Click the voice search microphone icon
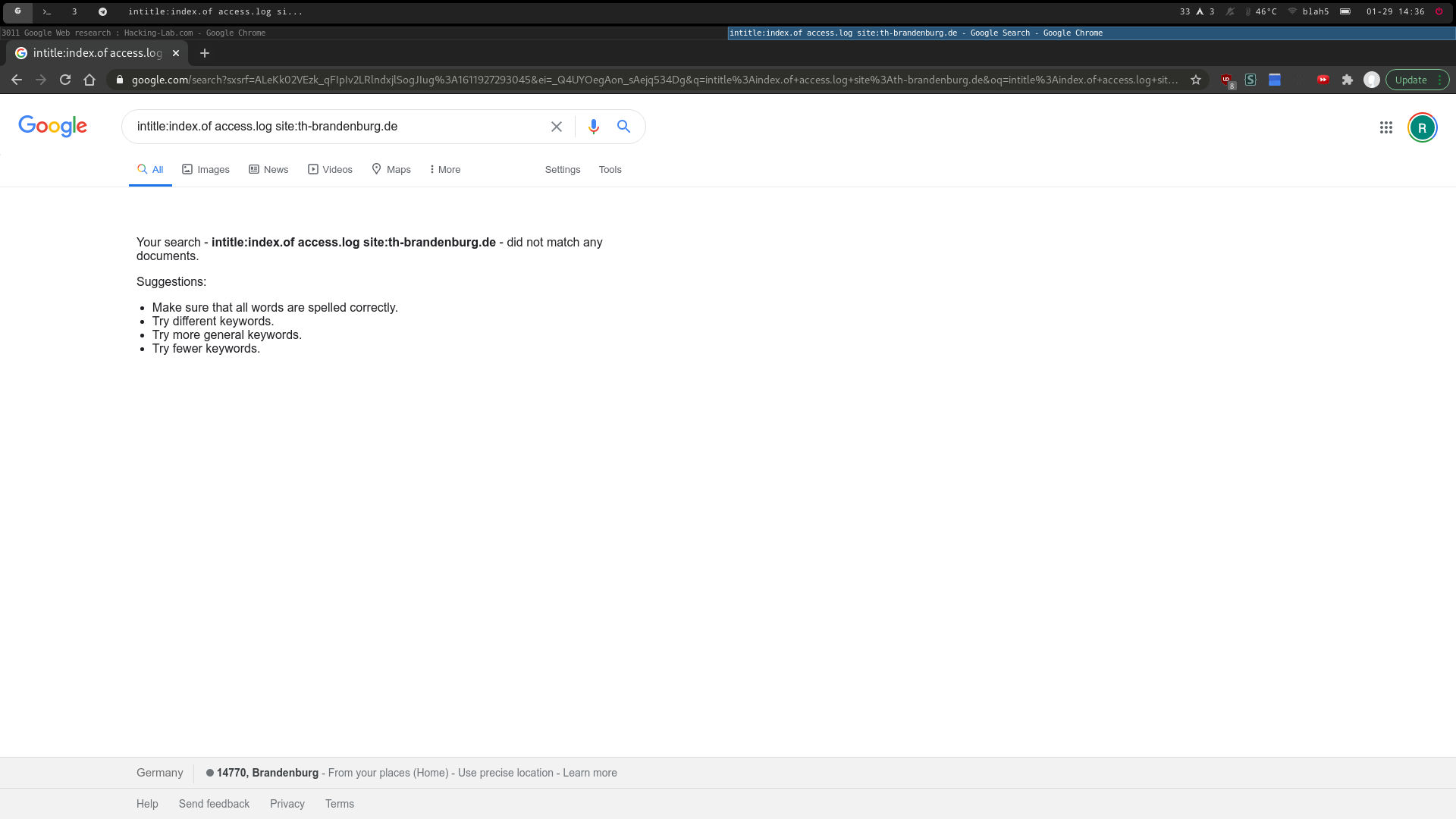Screen dimensions: 1456x819 click(594, 127)
